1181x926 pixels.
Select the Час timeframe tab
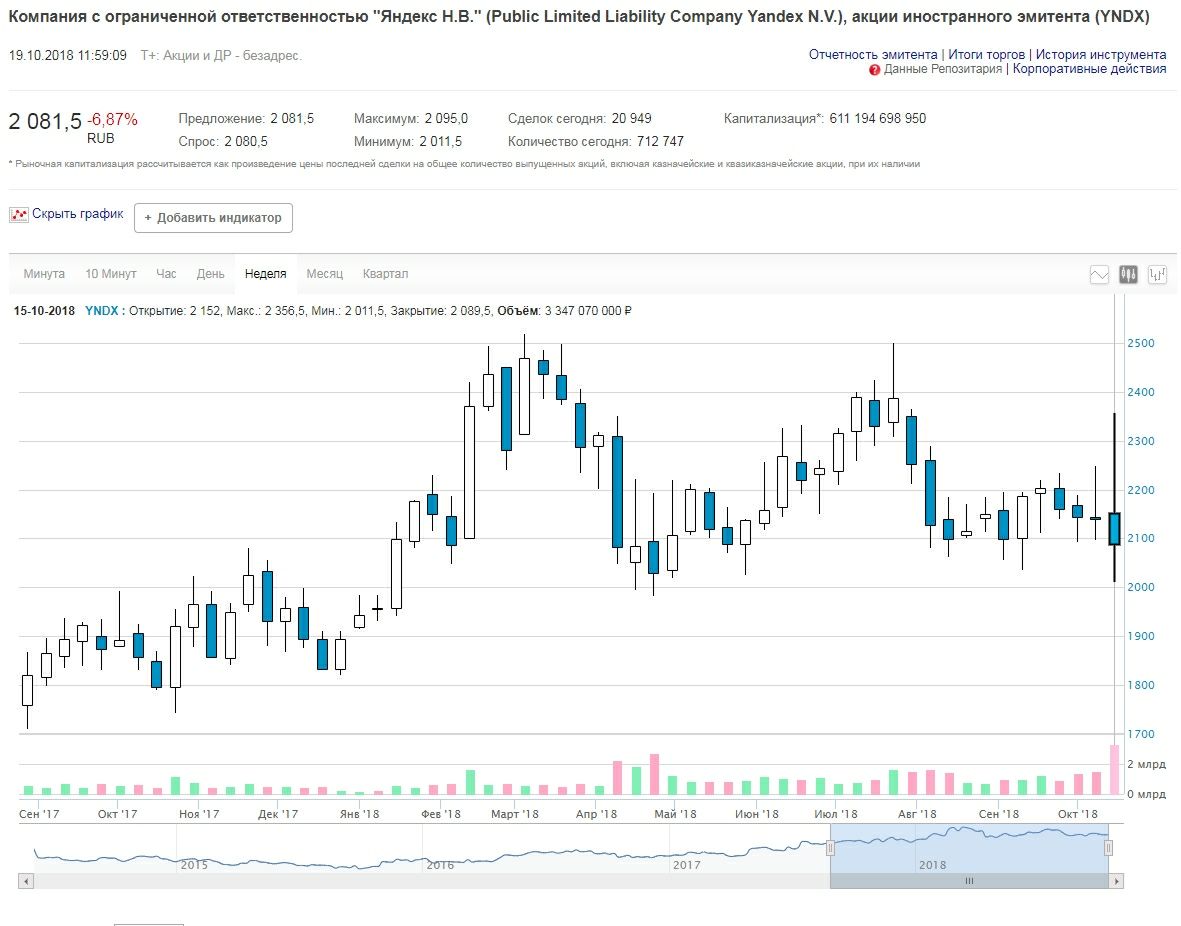(166, 274)
